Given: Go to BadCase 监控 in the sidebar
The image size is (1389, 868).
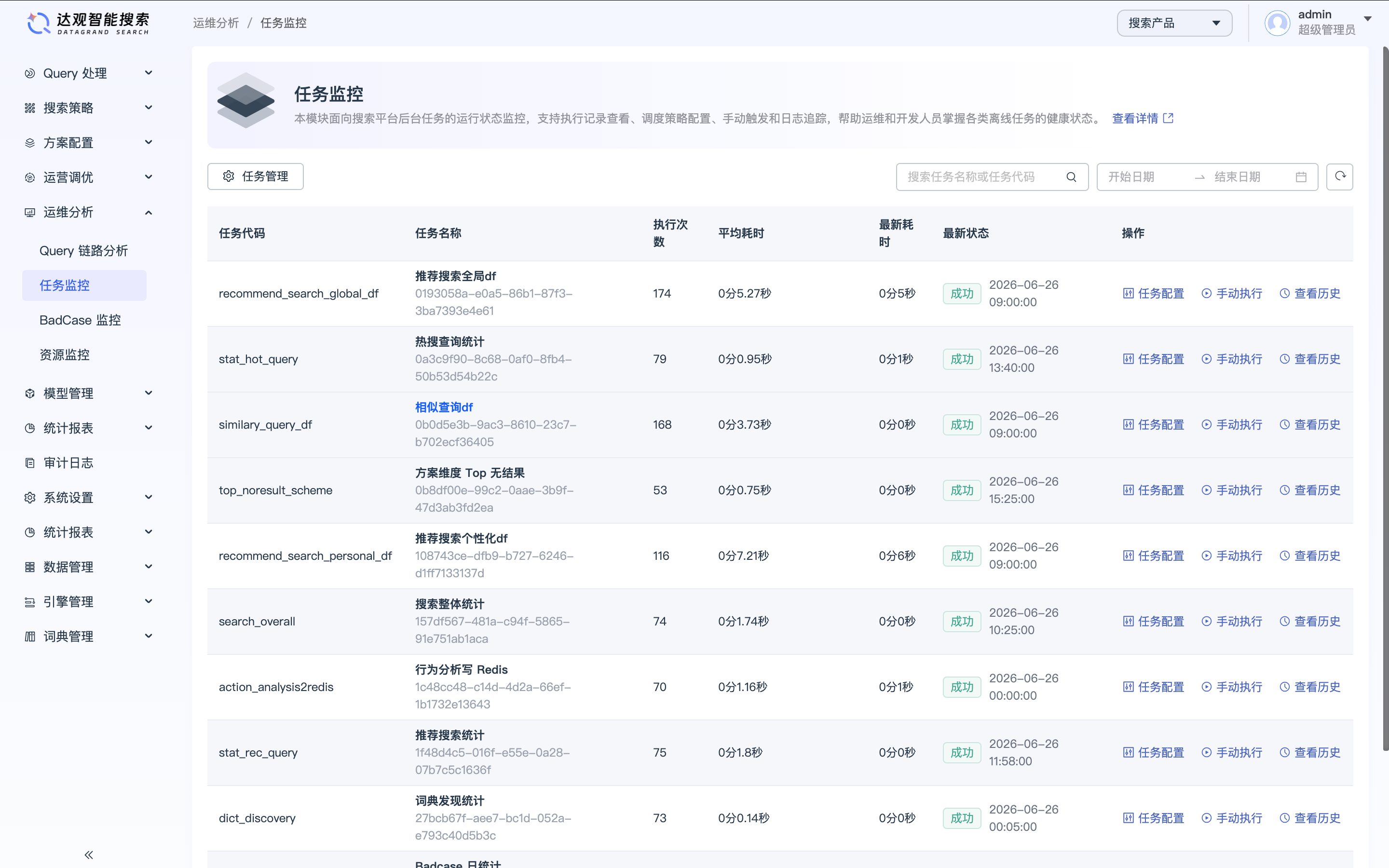Looking at the screenshot, I should (x=81, y=320).
